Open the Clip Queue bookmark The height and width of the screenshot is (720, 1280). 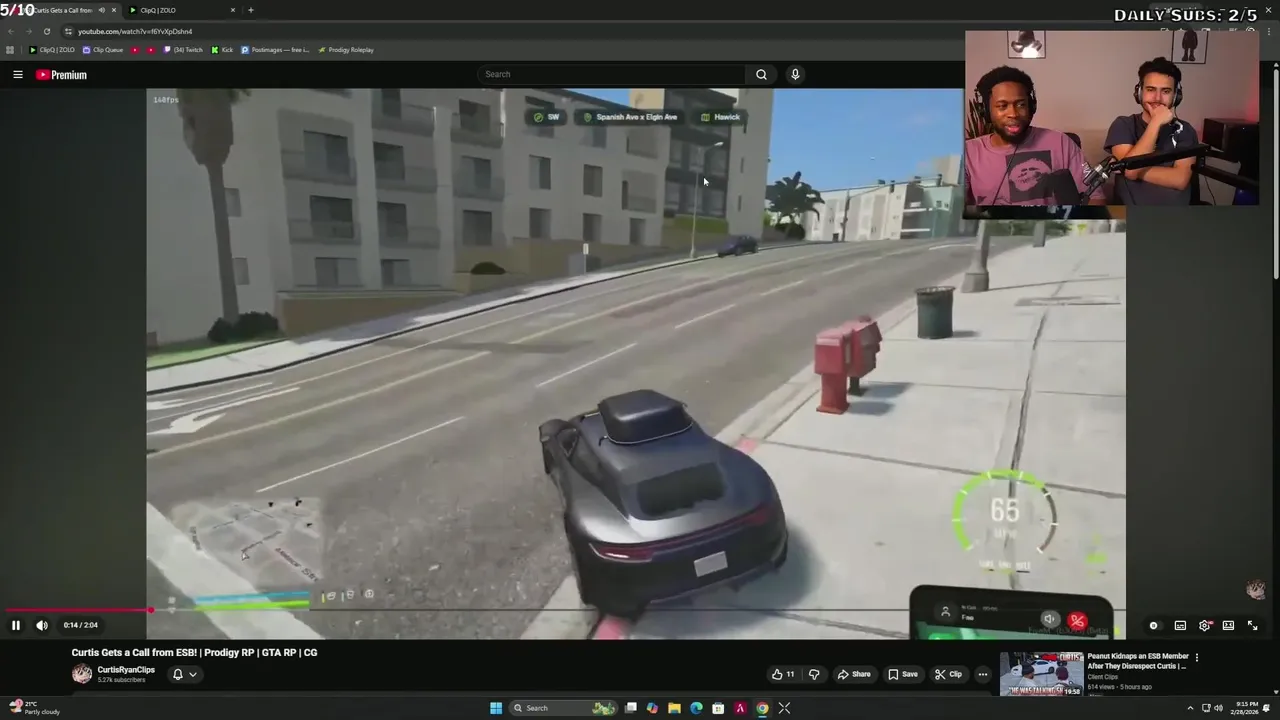(103, 50)
